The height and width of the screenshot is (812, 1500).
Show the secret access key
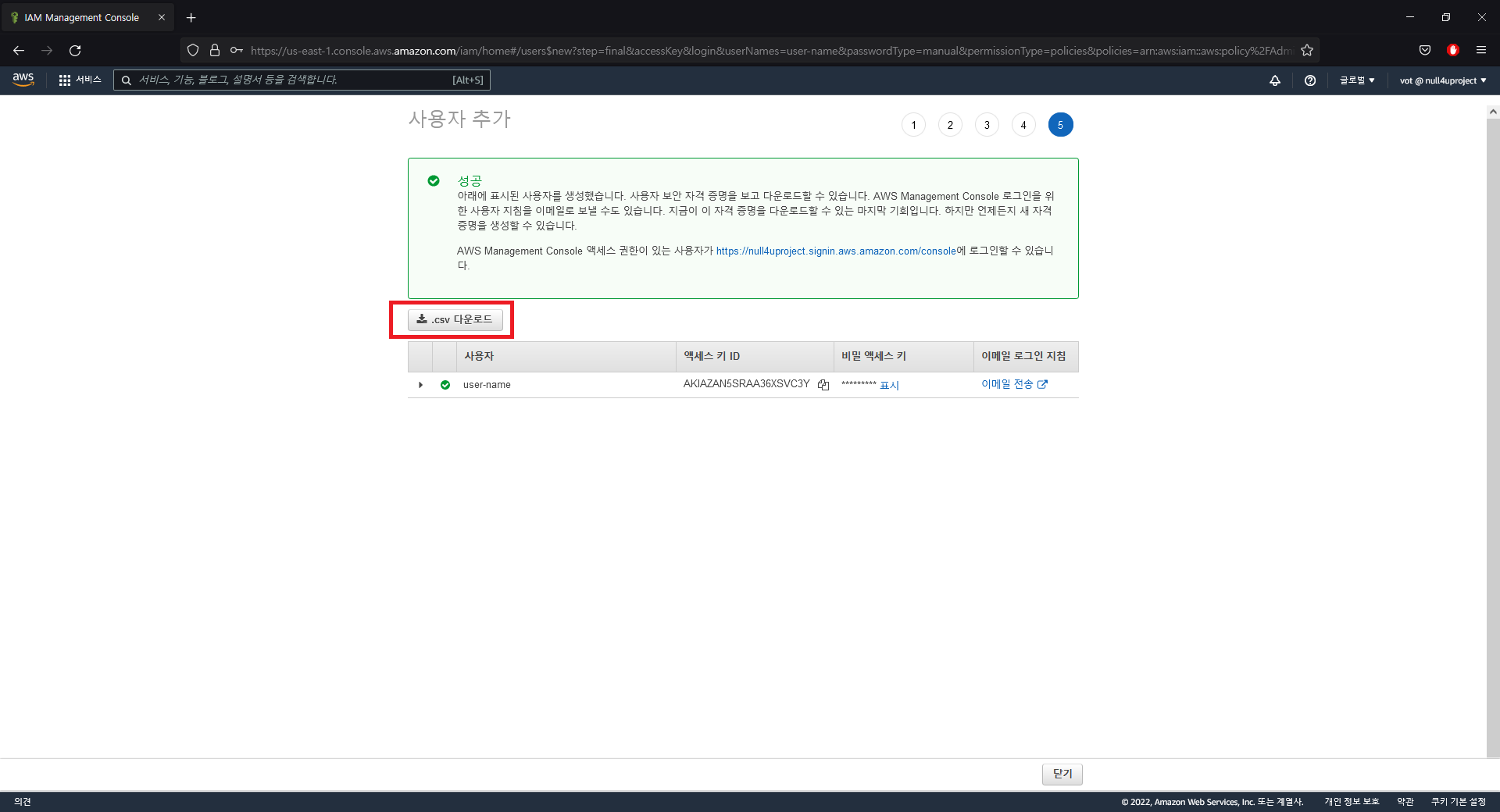tap(889, 385)
